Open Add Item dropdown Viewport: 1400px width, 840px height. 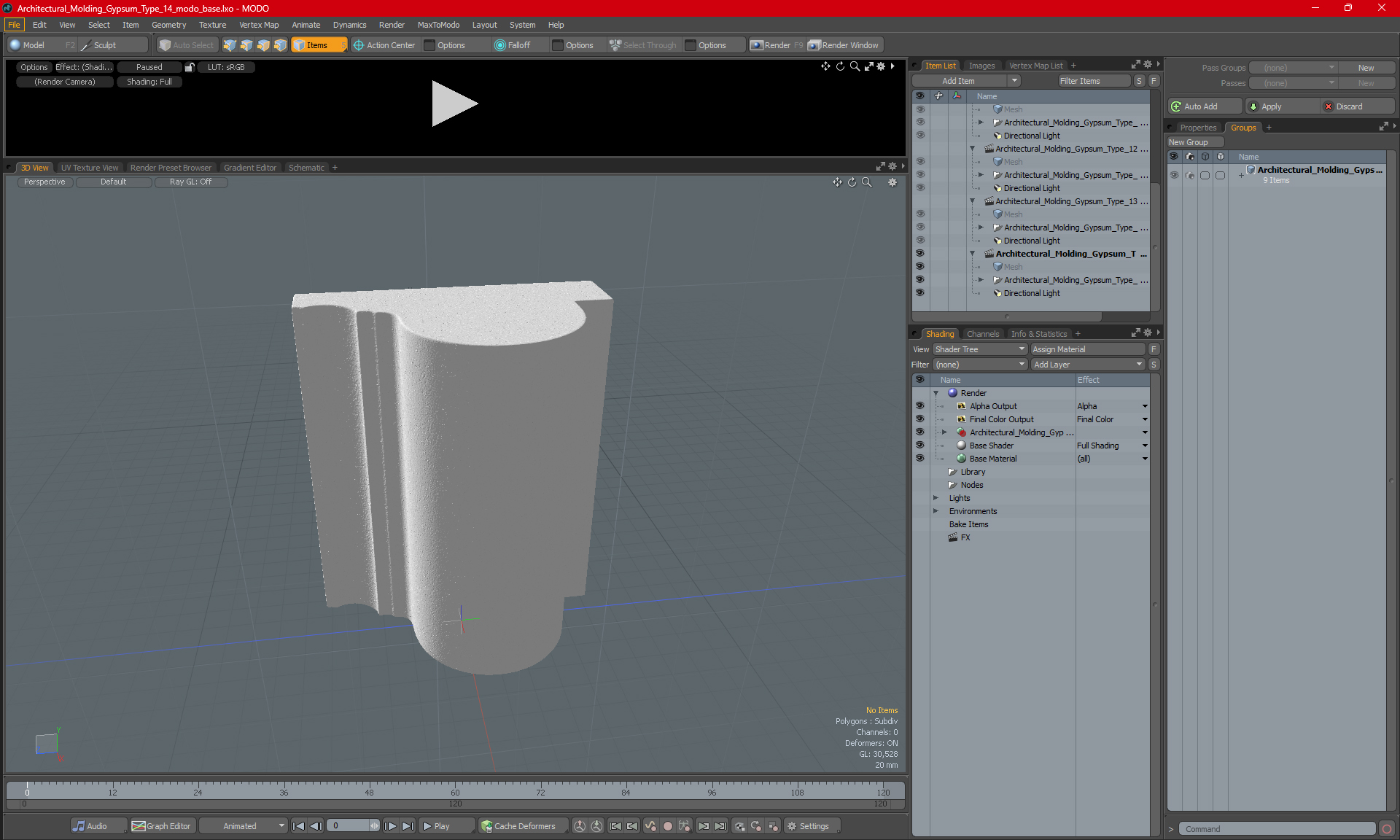pyautogui.click(x=966, y=81)
